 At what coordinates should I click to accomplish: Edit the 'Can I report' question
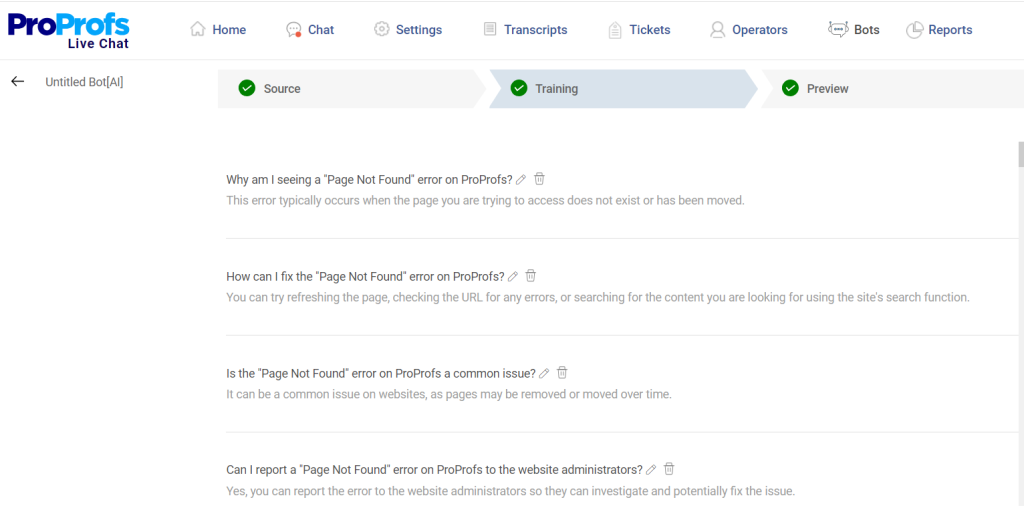(x=651, y=470)
